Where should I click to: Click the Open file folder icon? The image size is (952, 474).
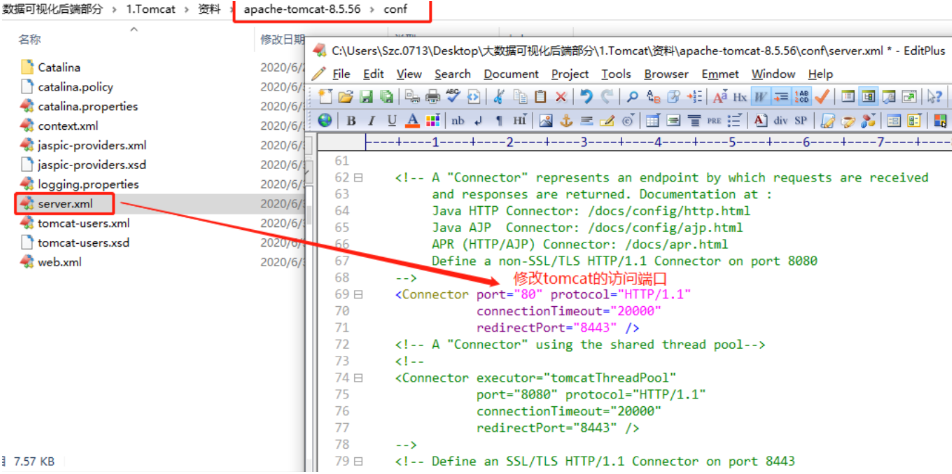click(x=345, y=96)
